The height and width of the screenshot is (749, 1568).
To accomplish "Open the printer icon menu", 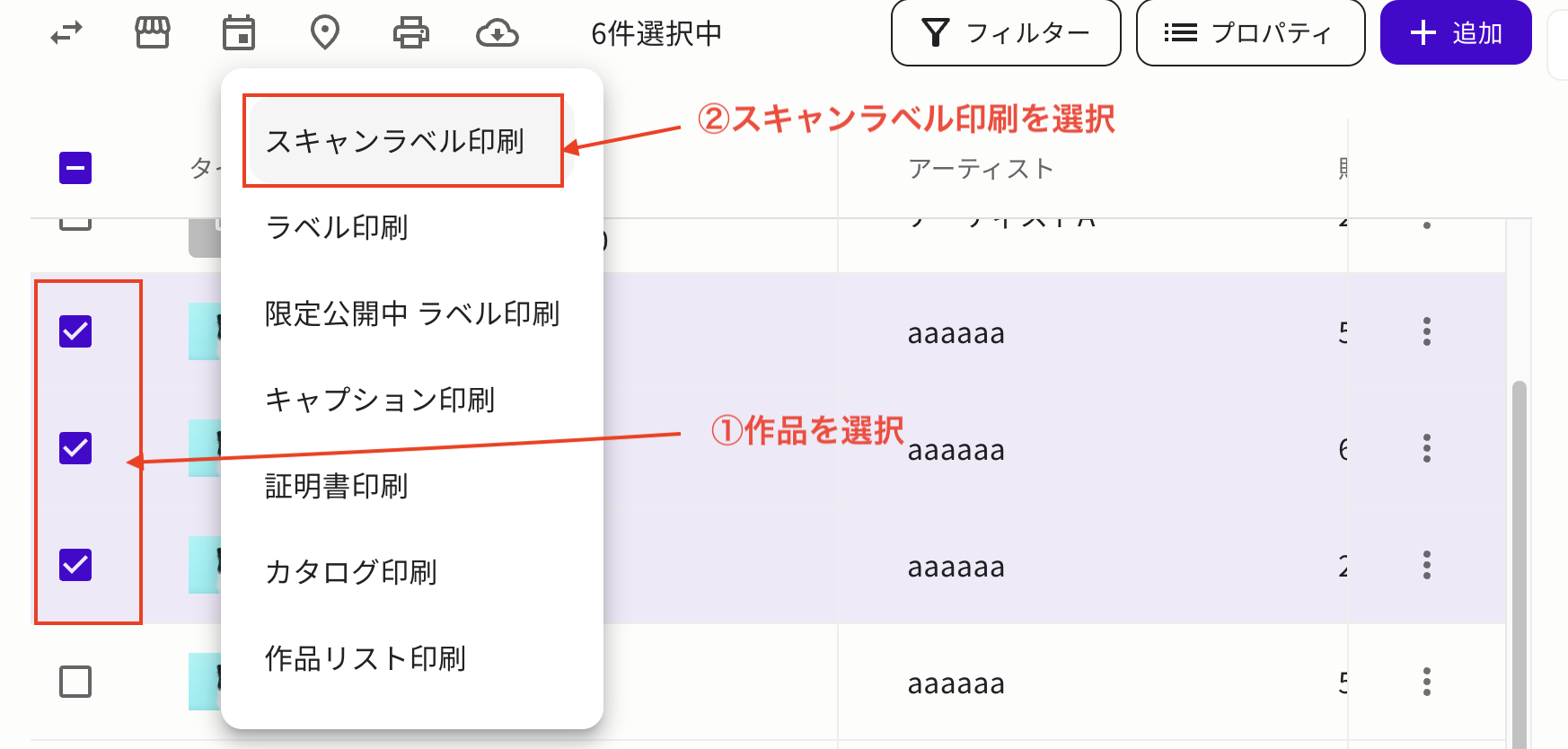I will tap(411, 33).
